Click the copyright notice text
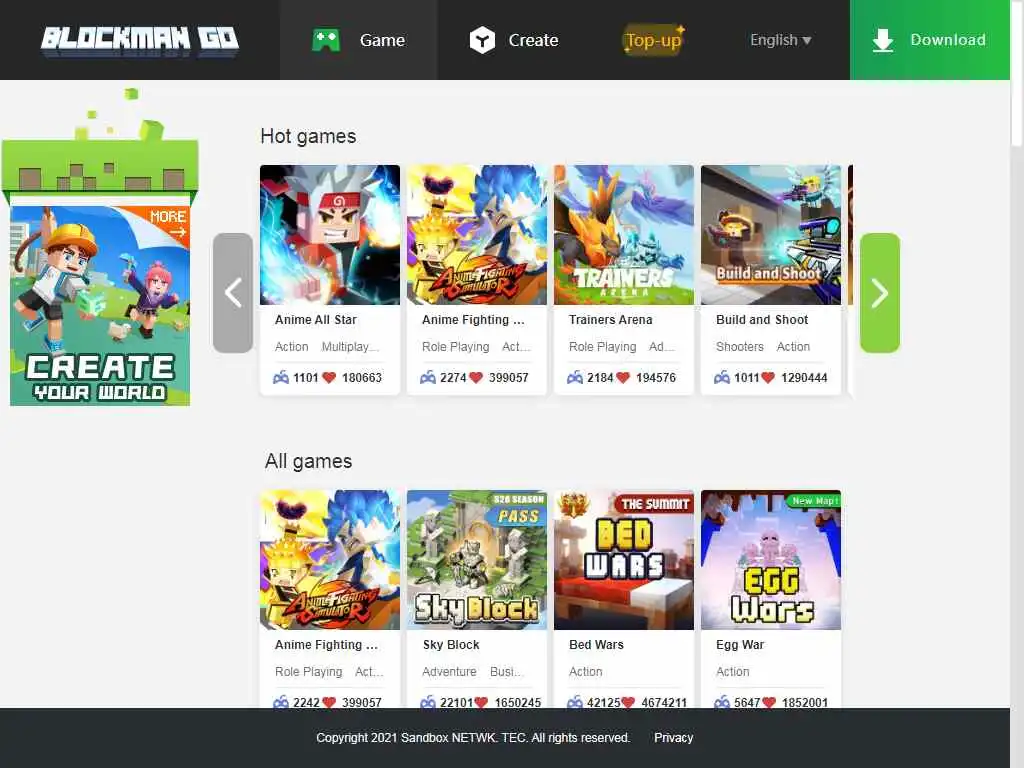The height and width of the screenshot is (768, 1024). tap(473, 738)
